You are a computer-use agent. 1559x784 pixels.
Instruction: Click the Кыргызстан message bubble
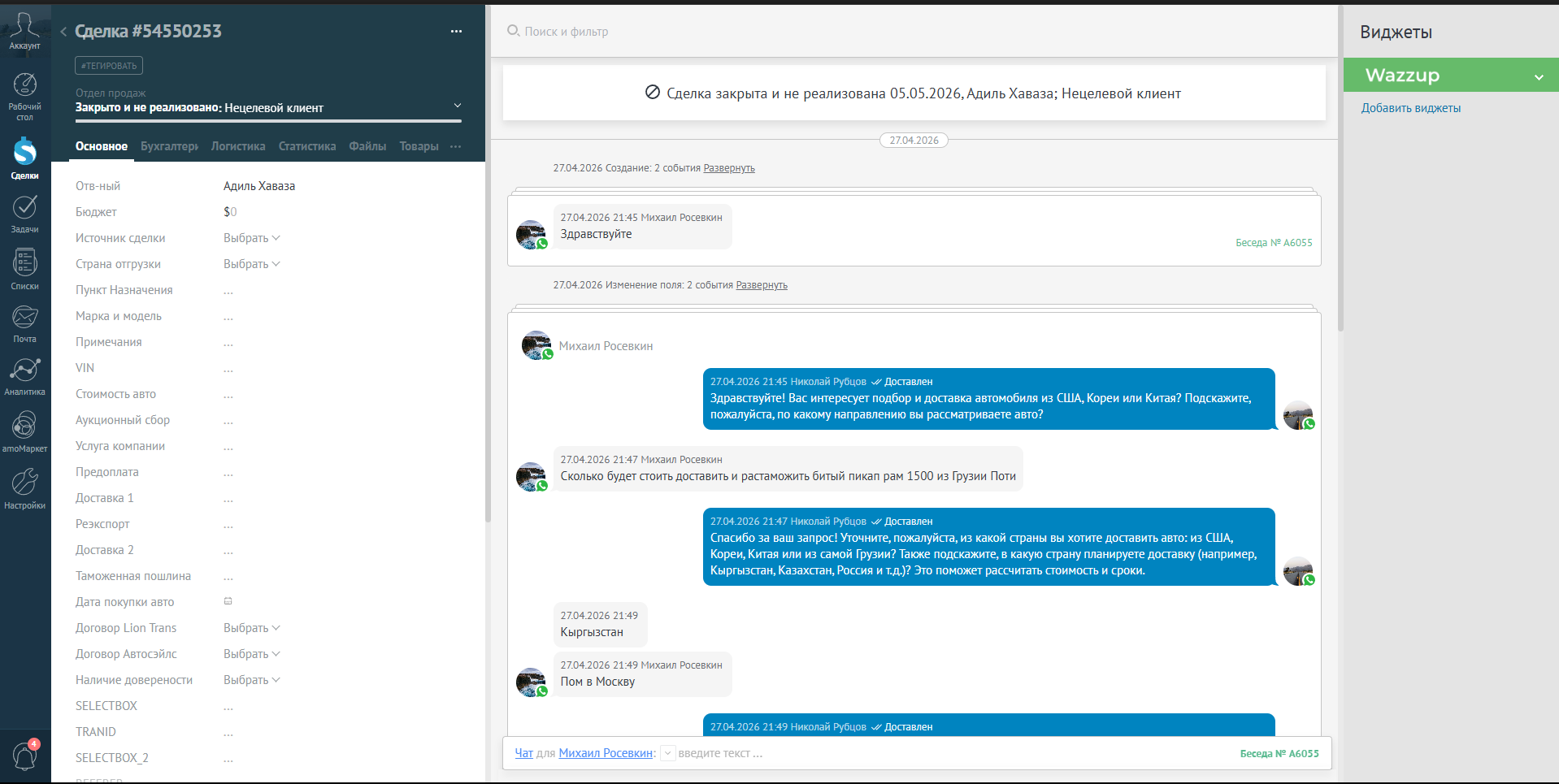(x=600, y=624)
